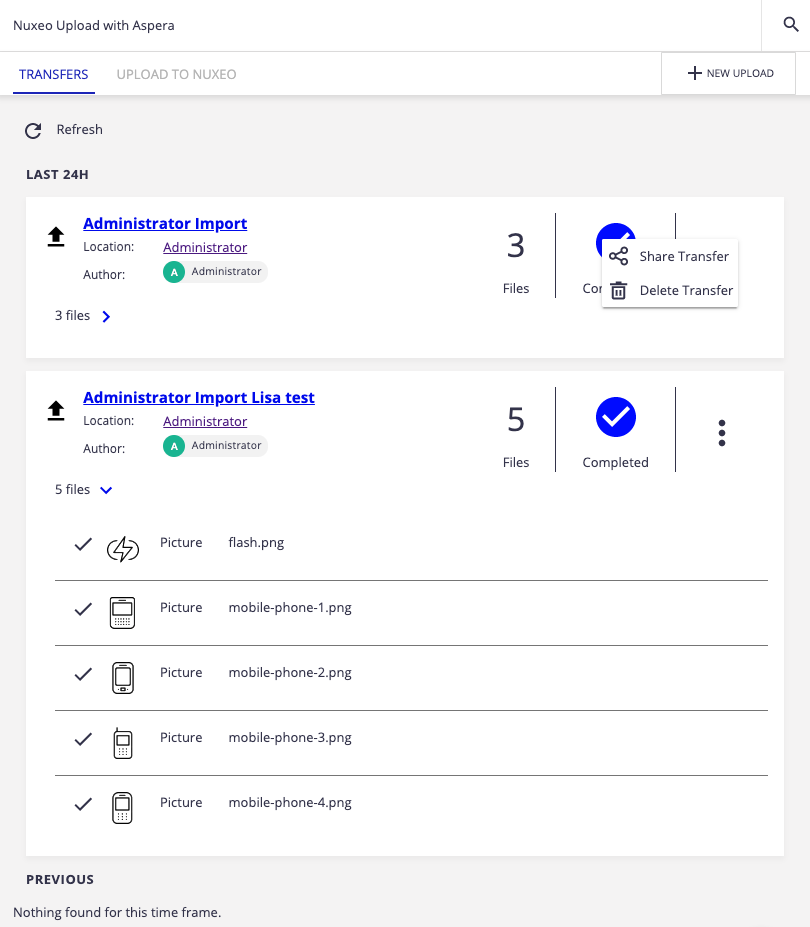Click the Refresh circular arrow icon
This screenshot has width=810, height=927.
click(x=33, y=130)
